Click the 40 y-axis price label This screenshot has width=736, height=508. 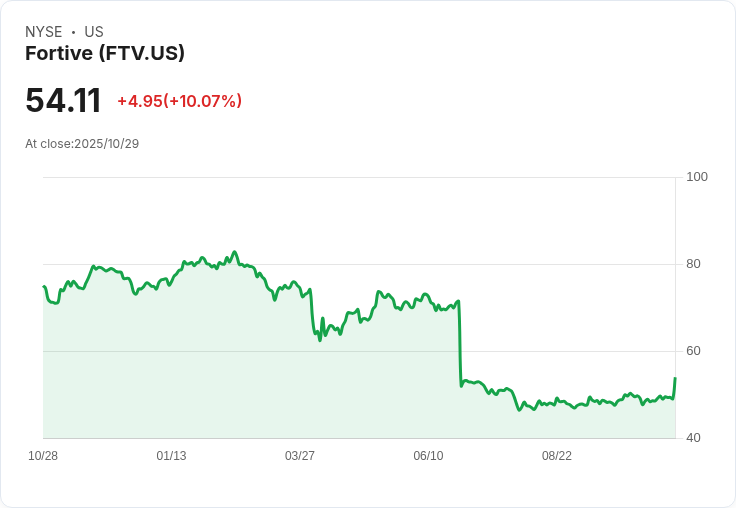693,438
